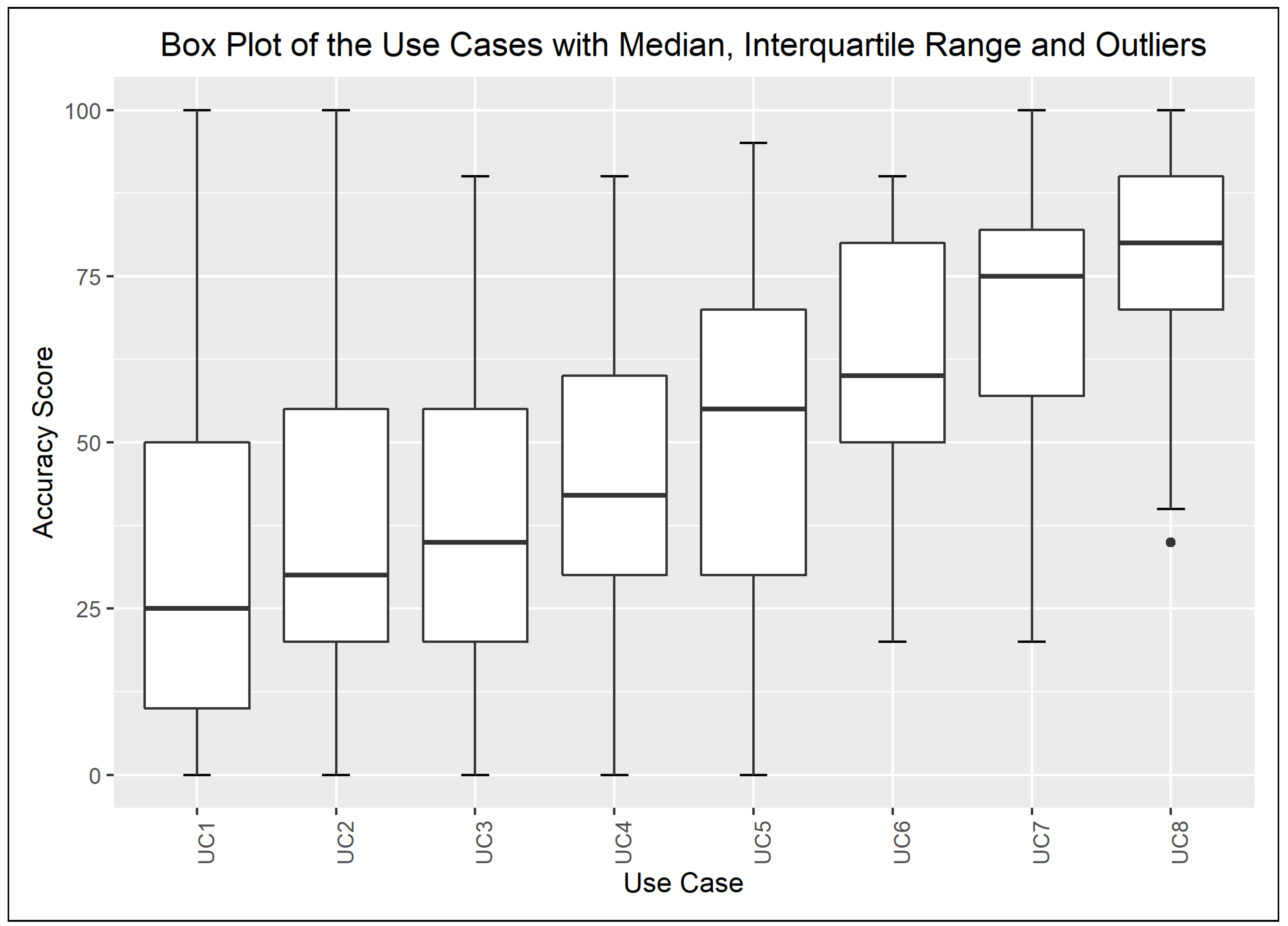Click the median line of the UC7 box
Image resolution: width=1288 pixels, height=926 pixels.
coord(1031,276)
